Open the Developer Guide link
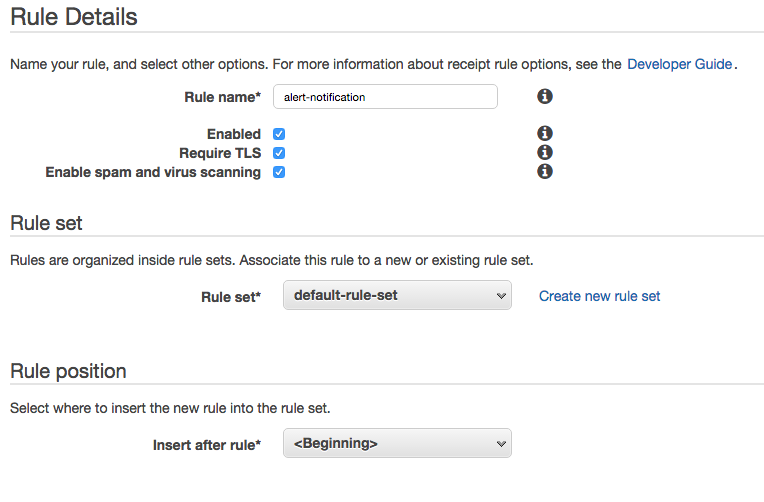The image size is (764, 502). 679,64
